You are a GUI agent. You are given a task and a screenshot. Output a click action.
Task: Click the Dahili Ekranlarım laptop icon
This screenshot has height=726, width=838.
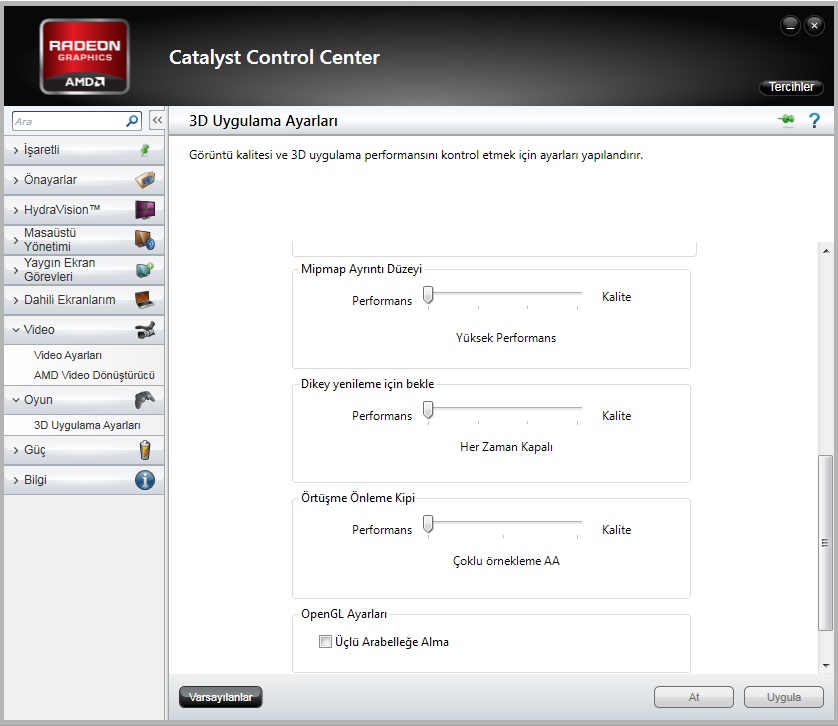[x=145, y=299]
